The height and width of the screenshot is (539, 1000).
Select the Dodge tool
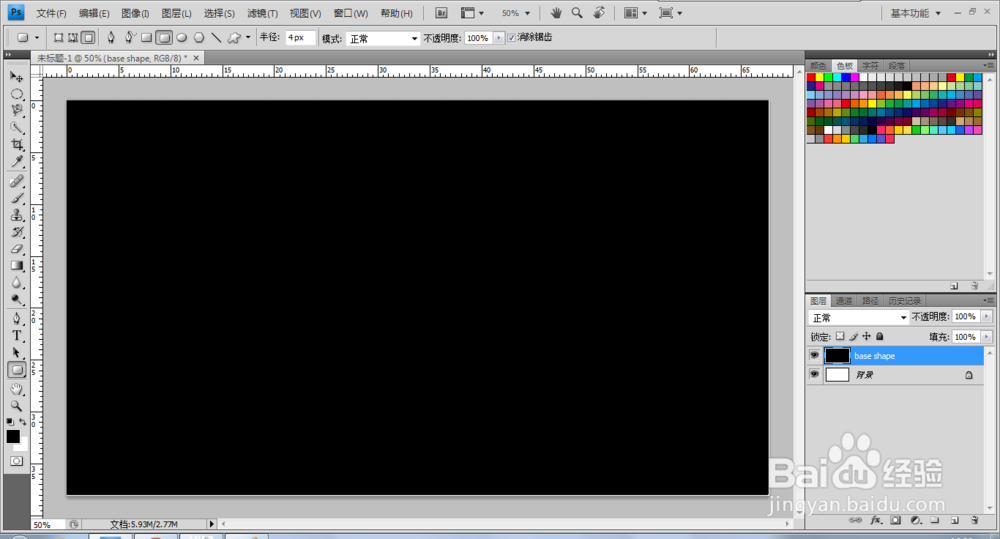17,300
